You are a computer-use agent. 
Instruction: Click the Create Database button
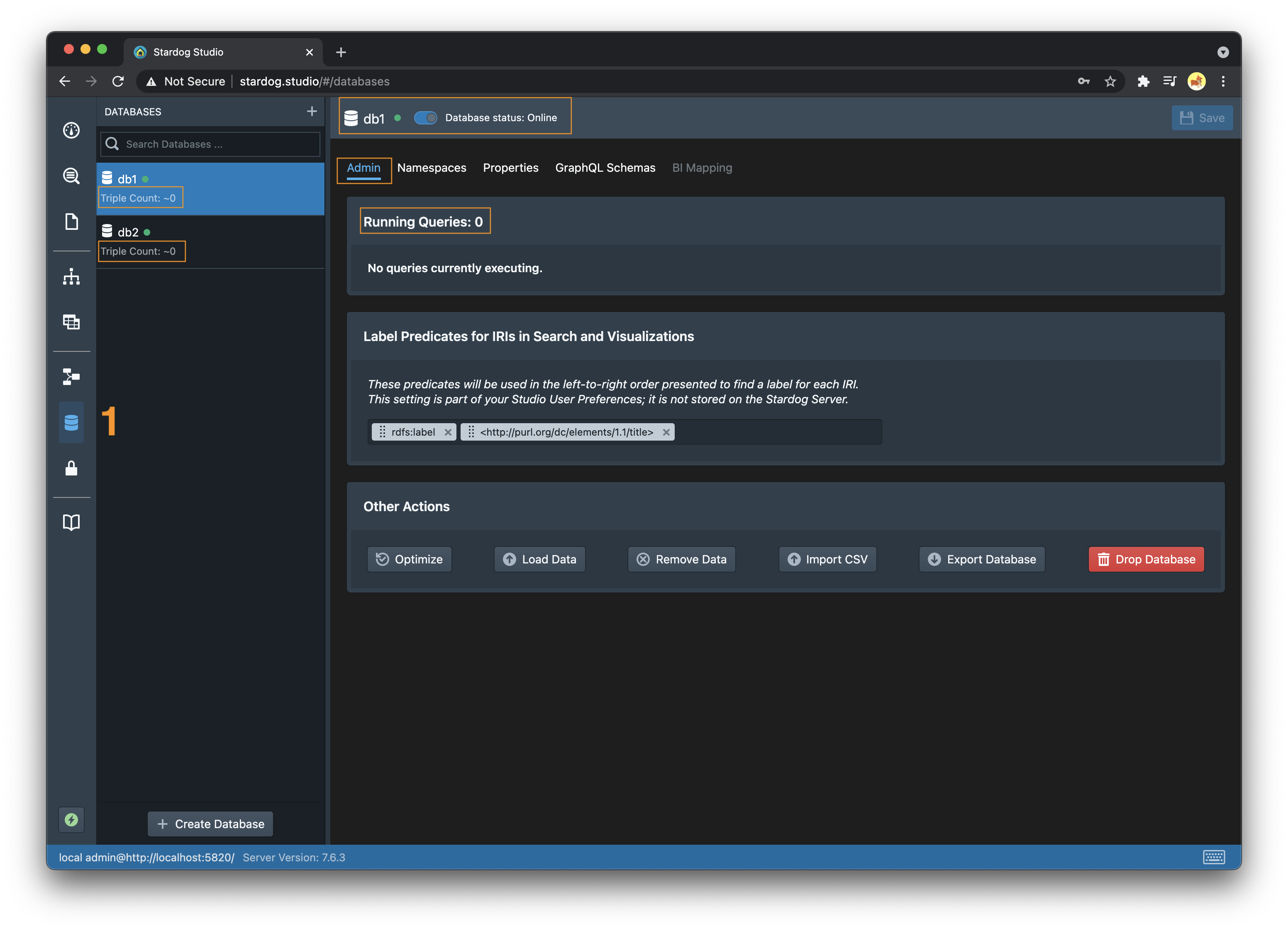point(210,824)
